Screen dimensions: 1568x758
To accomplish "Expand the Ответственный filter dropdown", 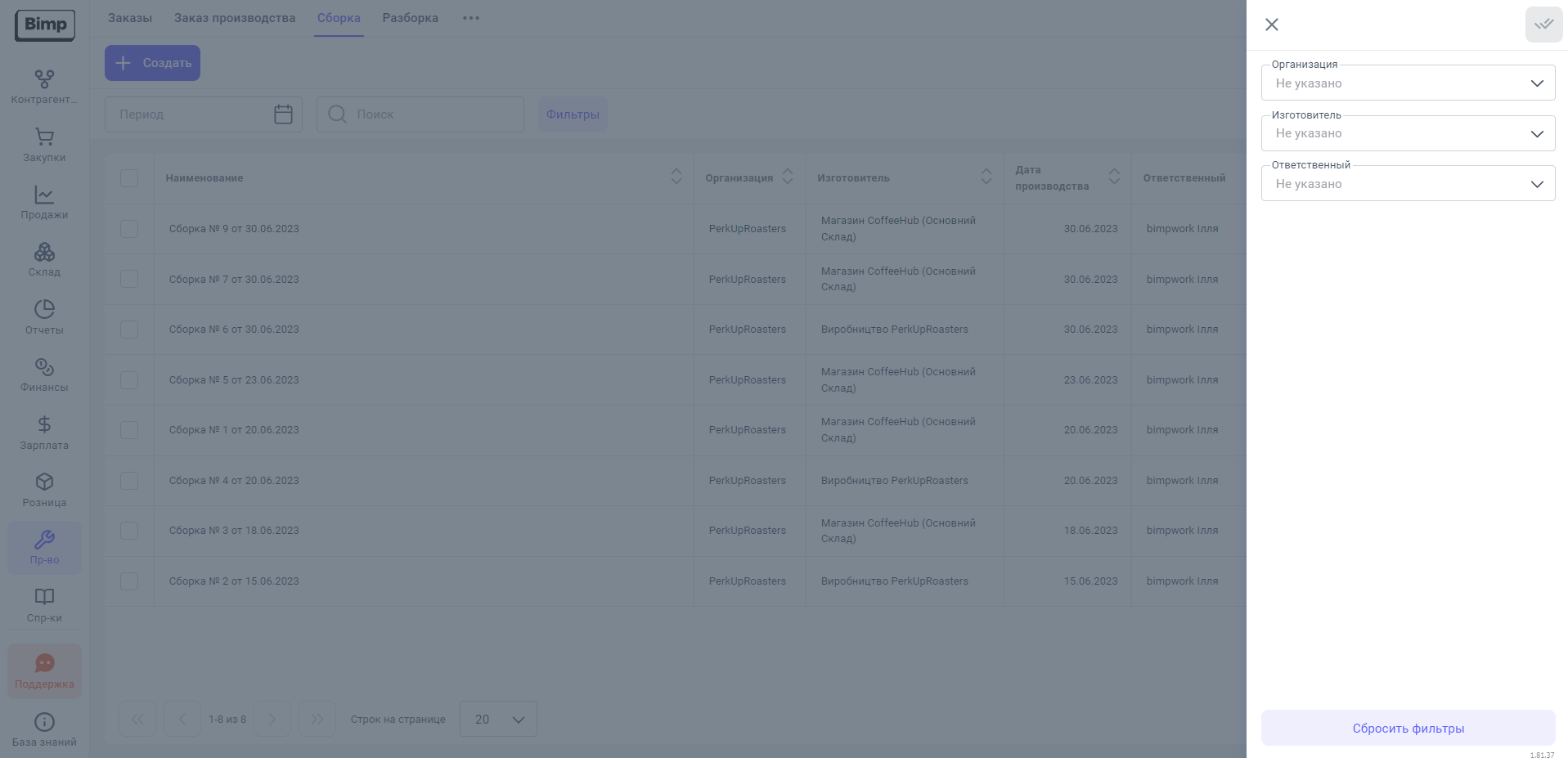I will (1407, 184).
